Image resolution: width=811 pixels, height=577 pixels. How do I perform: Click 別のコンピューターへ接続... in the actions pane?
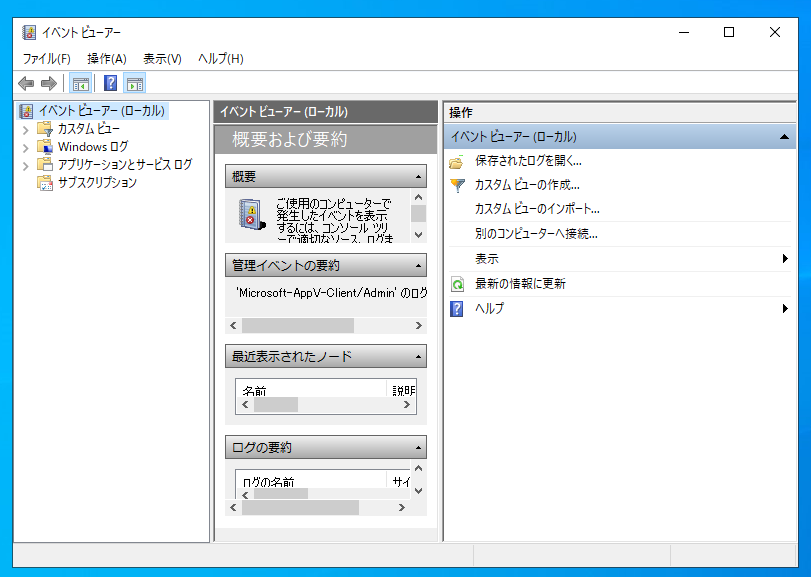pos(536,234)
